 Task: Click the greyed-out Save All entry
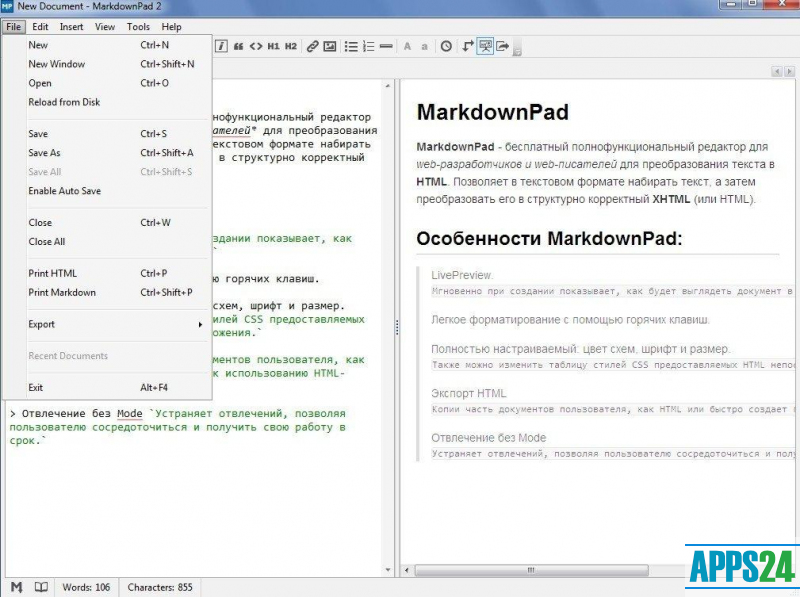pos(107,171)
